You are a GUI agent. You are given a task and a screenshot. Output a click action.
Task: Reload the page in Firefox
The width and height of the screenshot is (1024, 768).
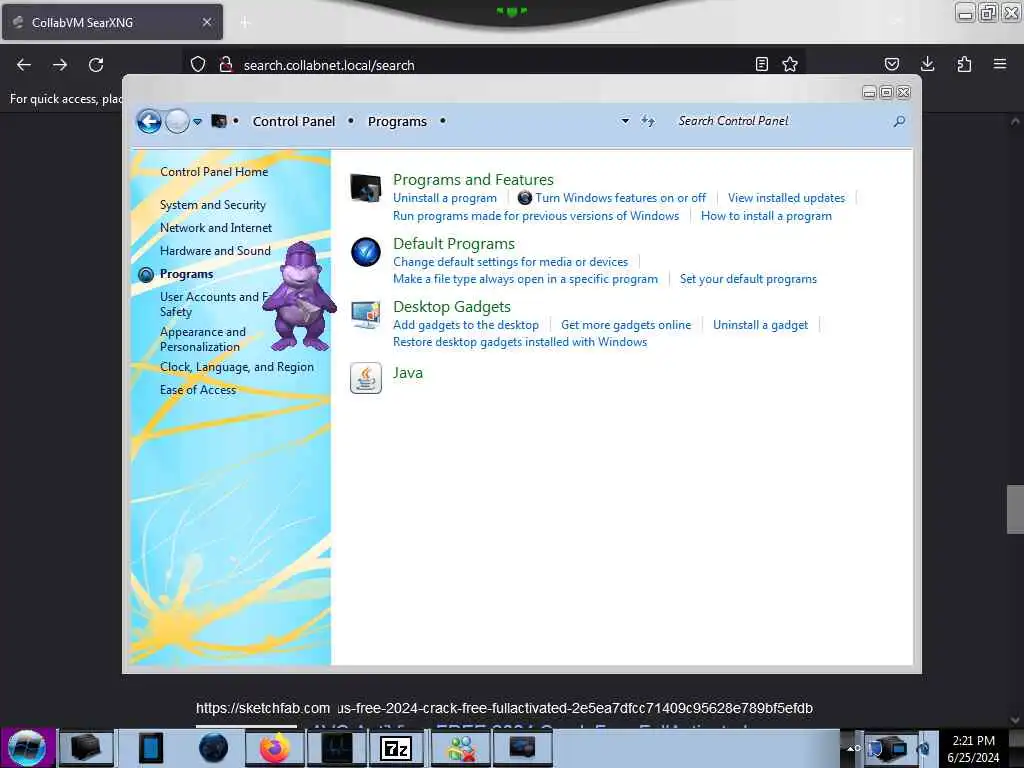[x=96, y=65]
